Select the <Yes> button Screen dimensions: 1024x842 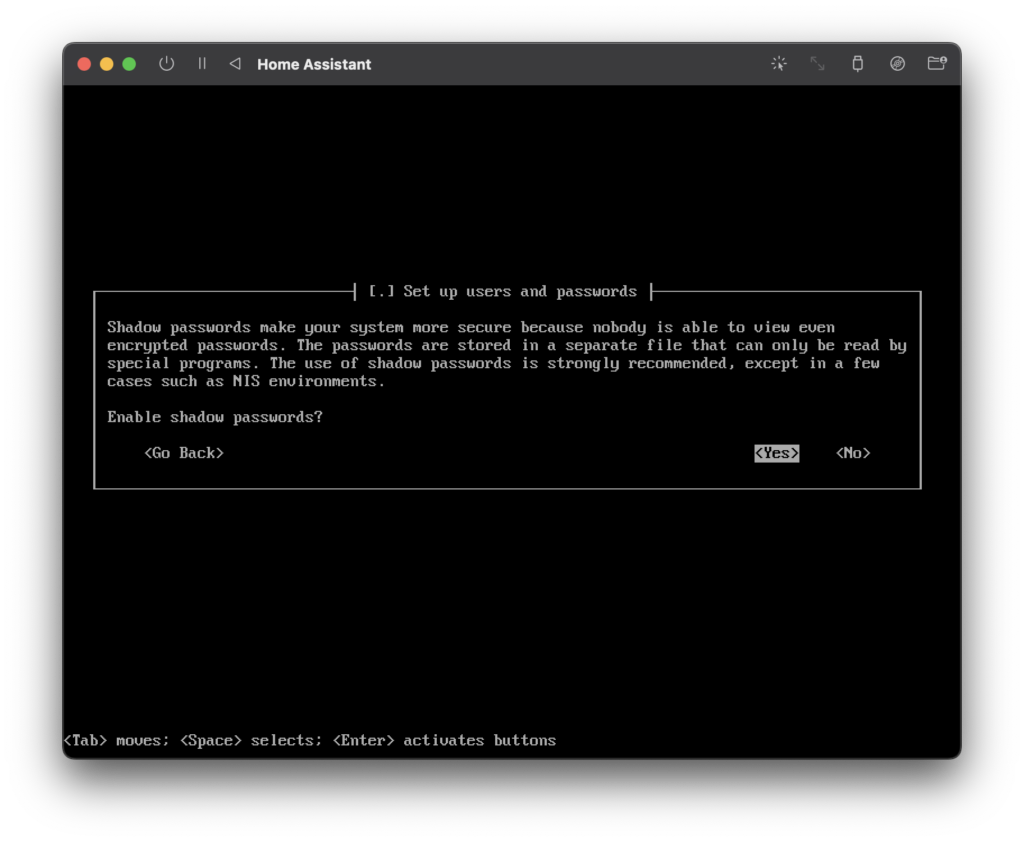pyautogui.click(x=776, y=453)
